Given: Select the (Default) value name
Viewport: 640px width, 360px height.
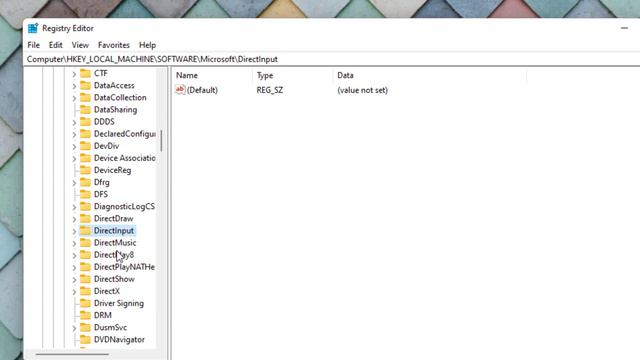Looking at the screenshot, I should pos(202,90).
